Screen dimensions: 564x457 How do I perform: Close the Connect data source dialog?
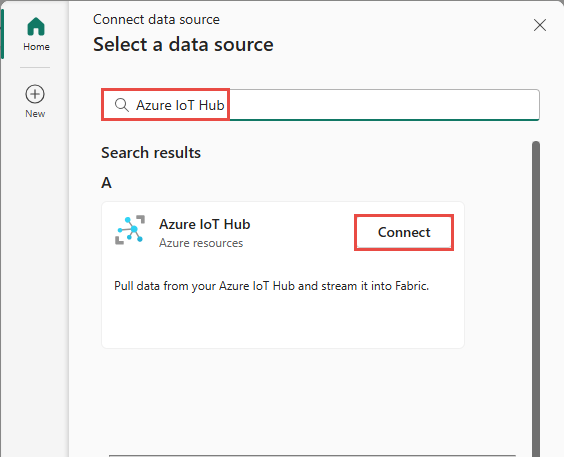pos(540,25)
